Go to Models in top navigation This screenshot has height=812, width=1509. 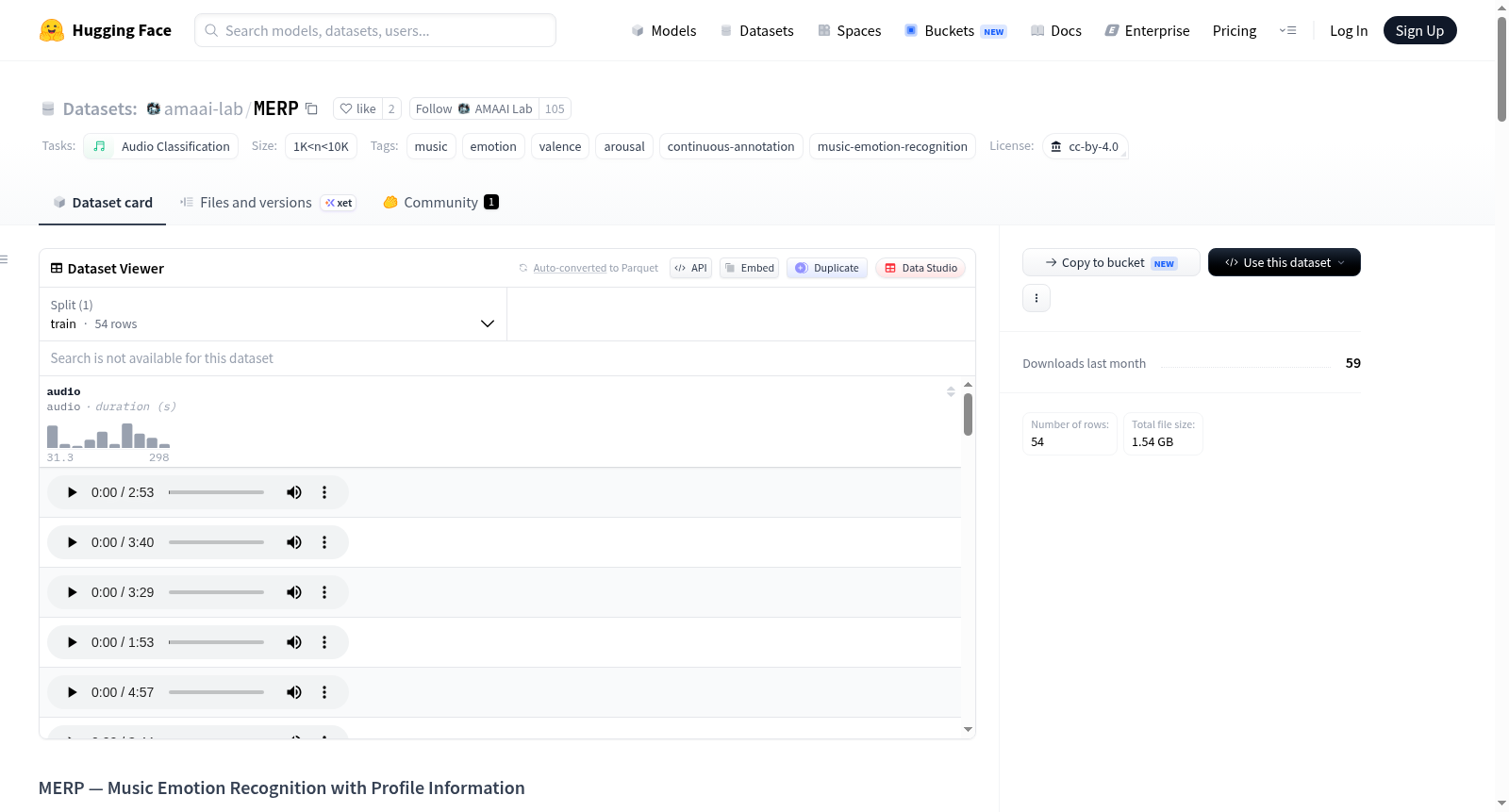[x=664, y=30]
